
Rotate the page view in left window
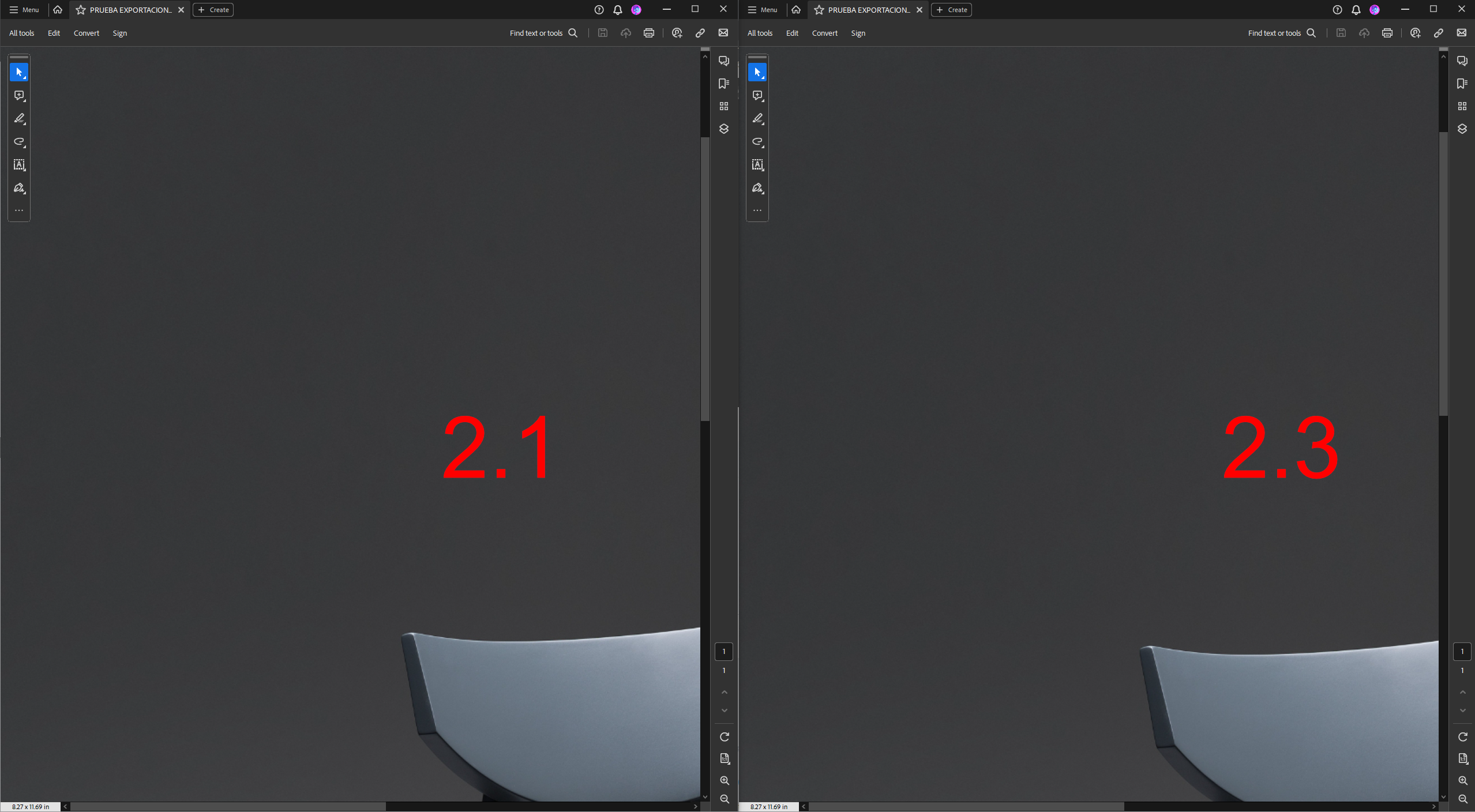point(725,737)
